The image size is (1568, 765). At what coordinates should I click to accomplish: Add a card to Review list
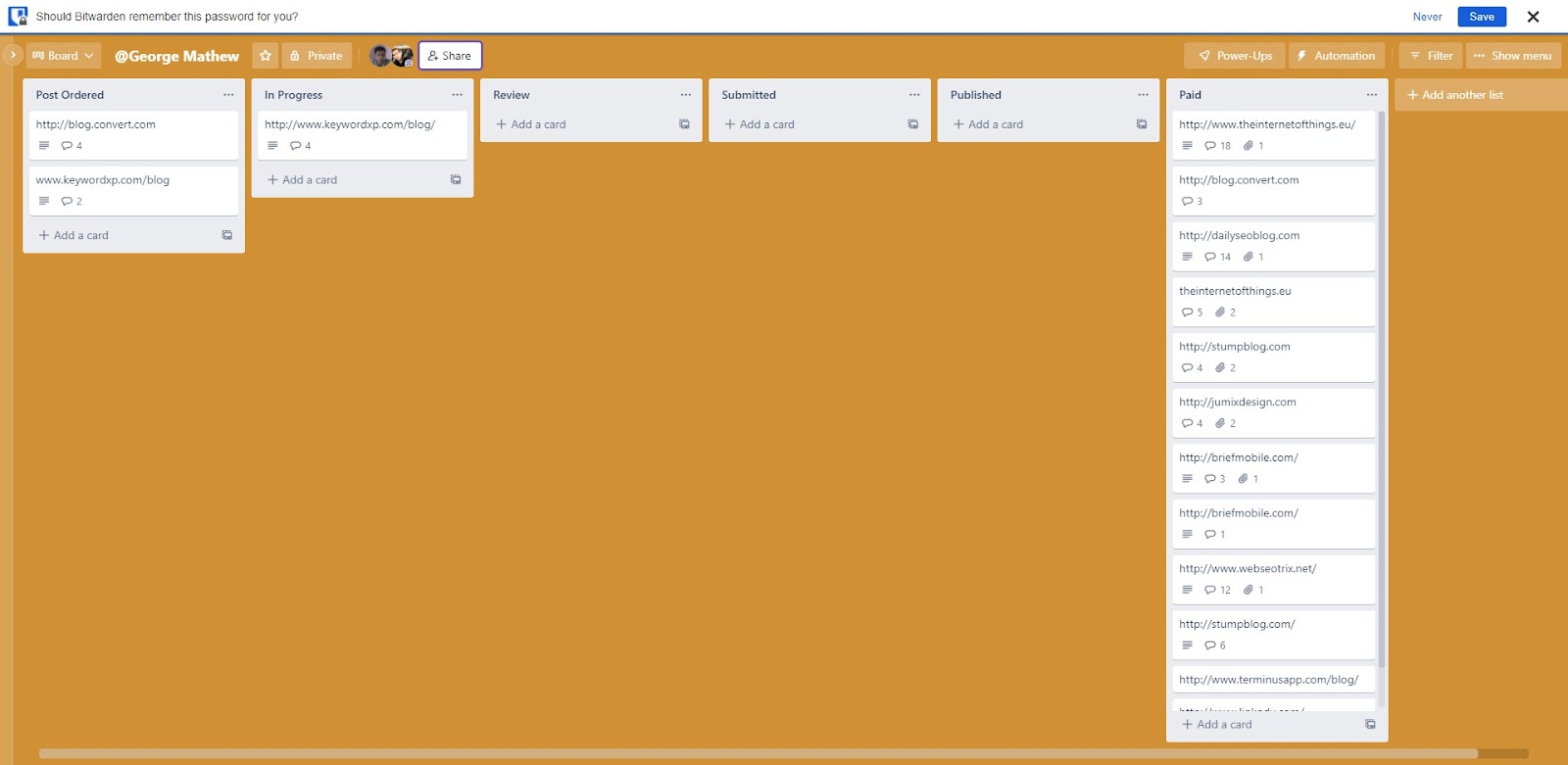coord(579,124)
